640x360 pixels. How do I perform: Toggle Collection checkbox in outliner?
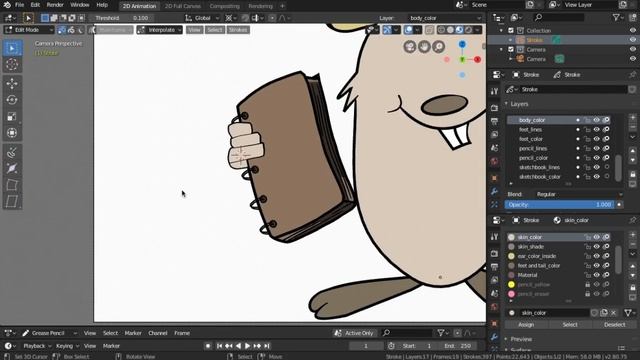[x=511, y=31]
